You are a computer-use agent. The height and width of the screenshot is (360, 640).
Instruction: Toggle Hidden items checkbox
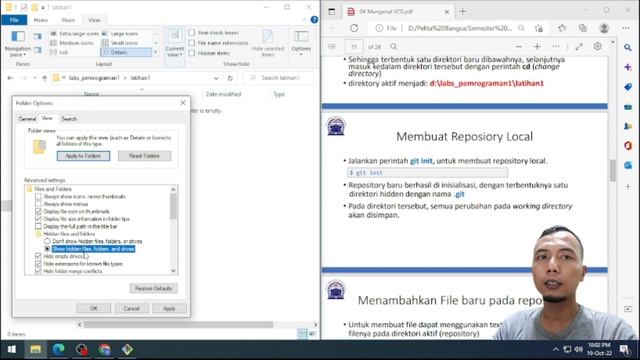[x=192, y=53]
